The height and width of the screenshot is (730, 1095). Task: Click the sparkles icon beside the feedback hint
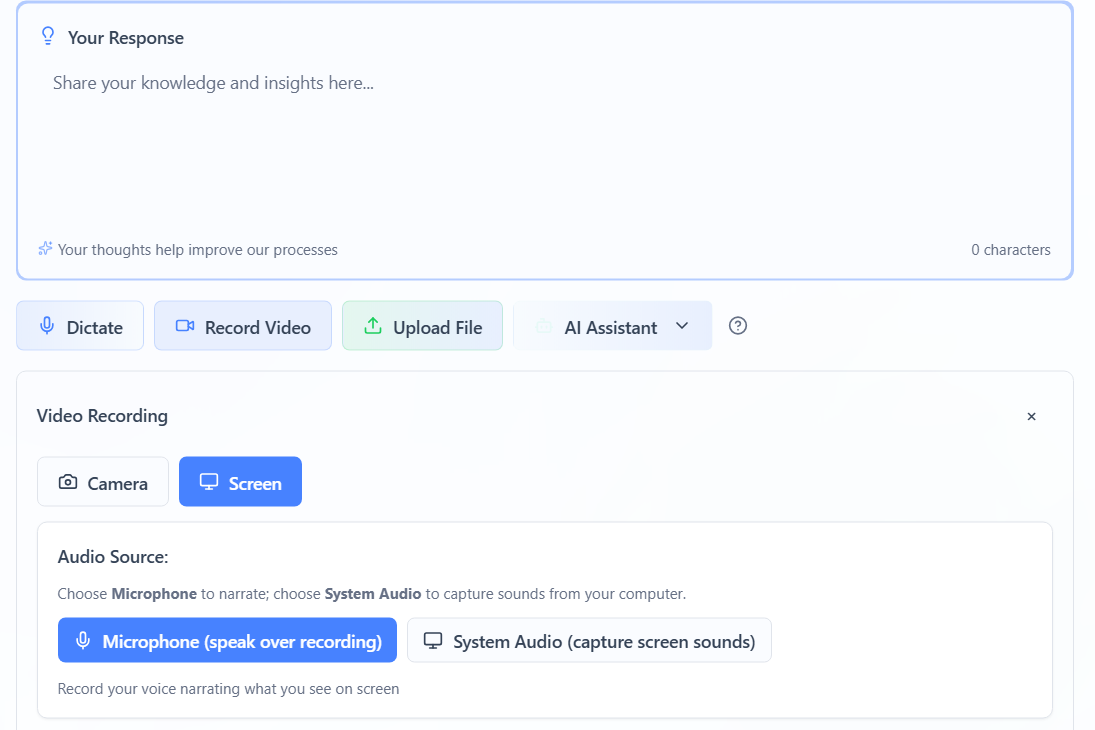point(45,248)
